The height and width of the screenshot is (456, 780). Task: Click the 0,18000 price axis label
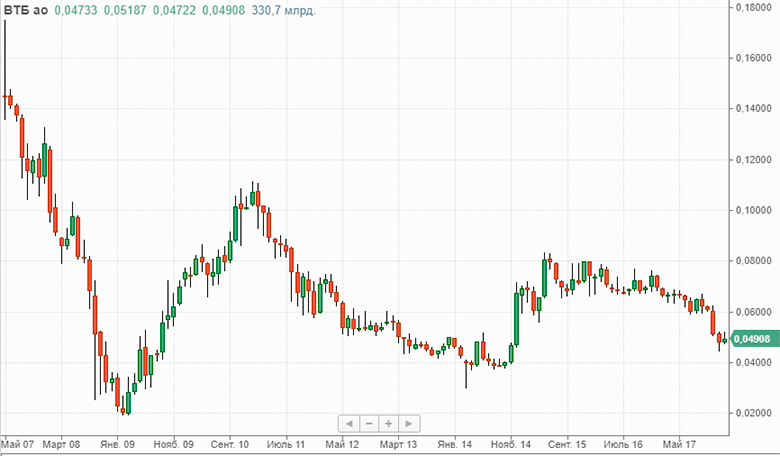pyautogui.click(x=754, y=7)
